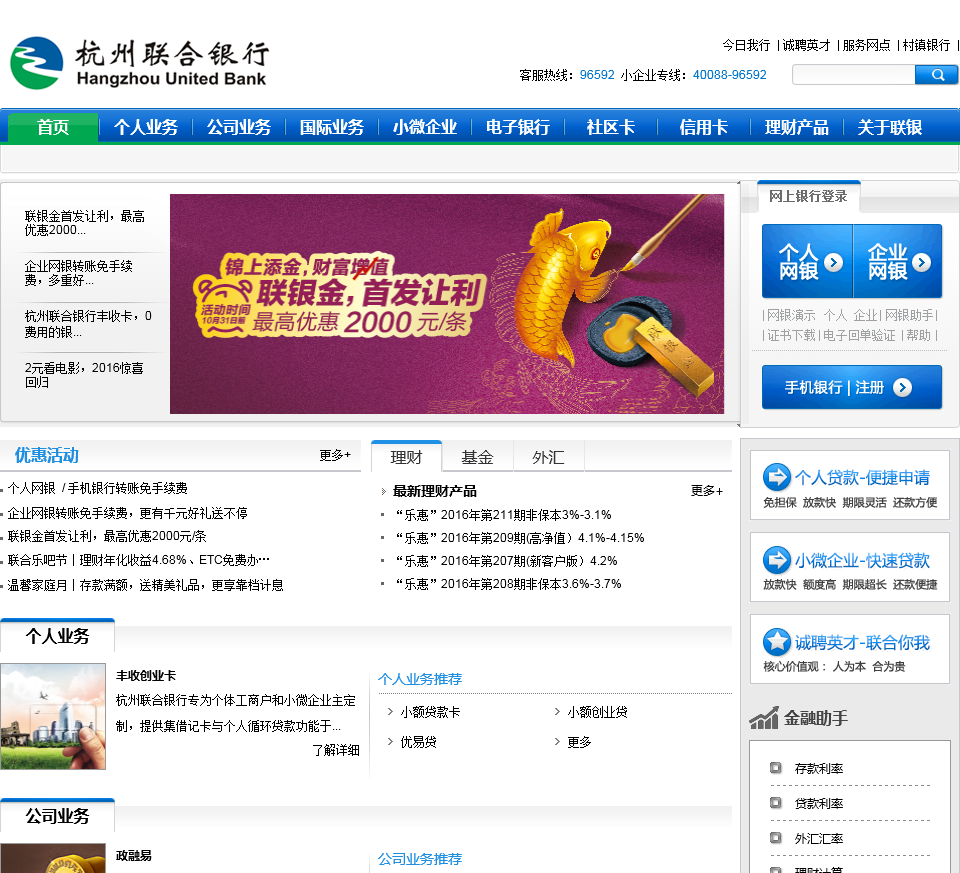Click 了解详细 under 丰收创业卡
The height and width of the screenshot is (873, 960).
point(336,750)
